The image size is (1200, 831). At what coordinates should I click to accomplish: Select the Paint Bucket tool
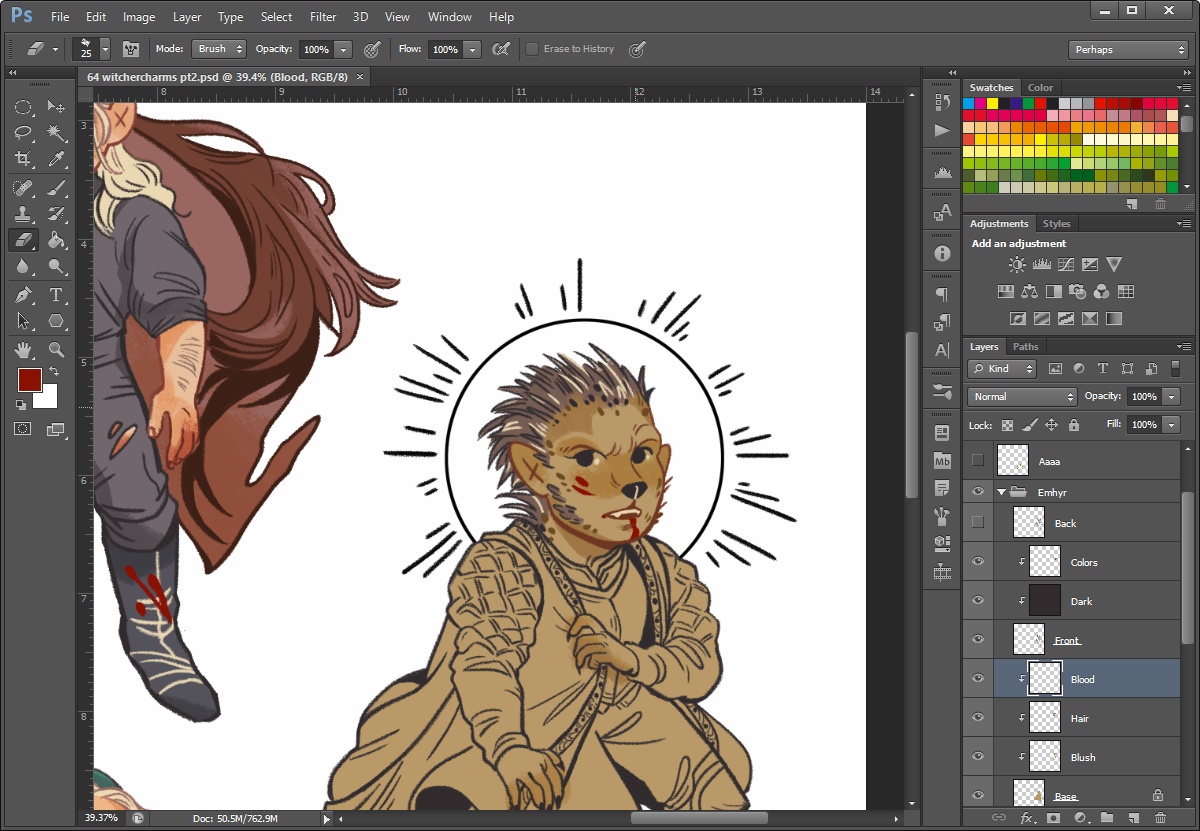(56, 240)
